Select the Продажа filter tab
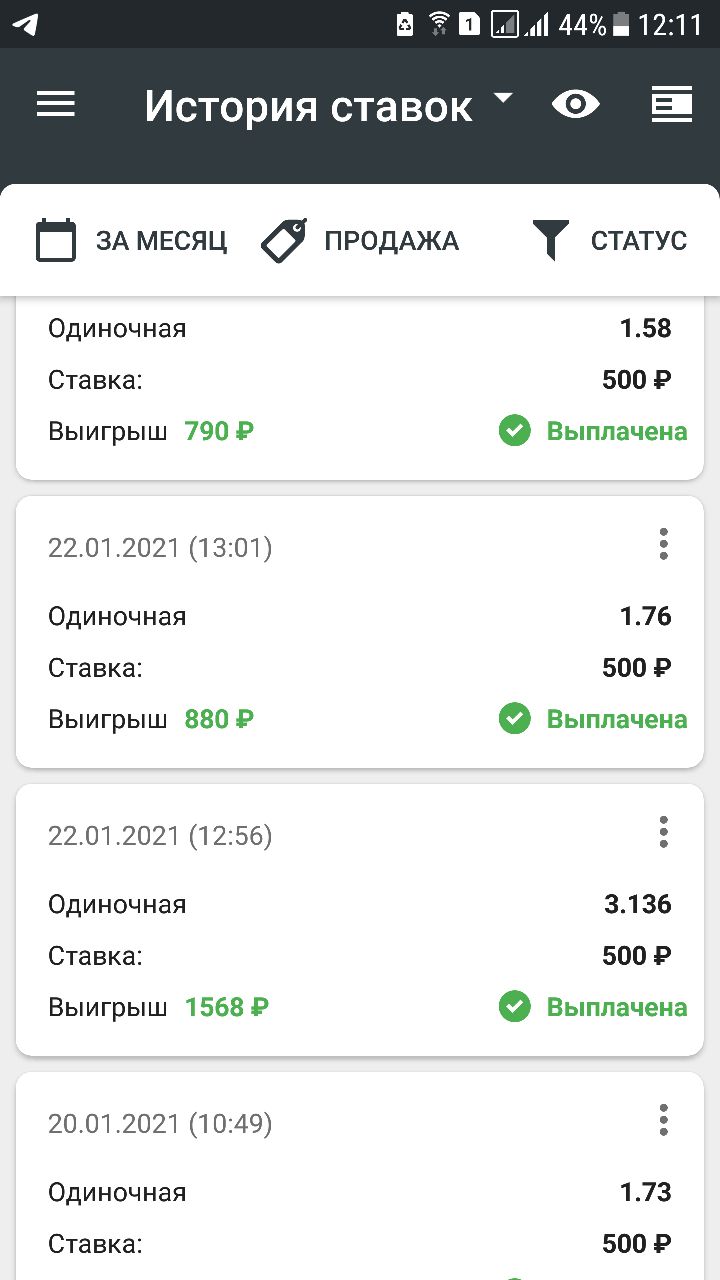This screenshot has width=720, height=1280. [x=391, y=241]
